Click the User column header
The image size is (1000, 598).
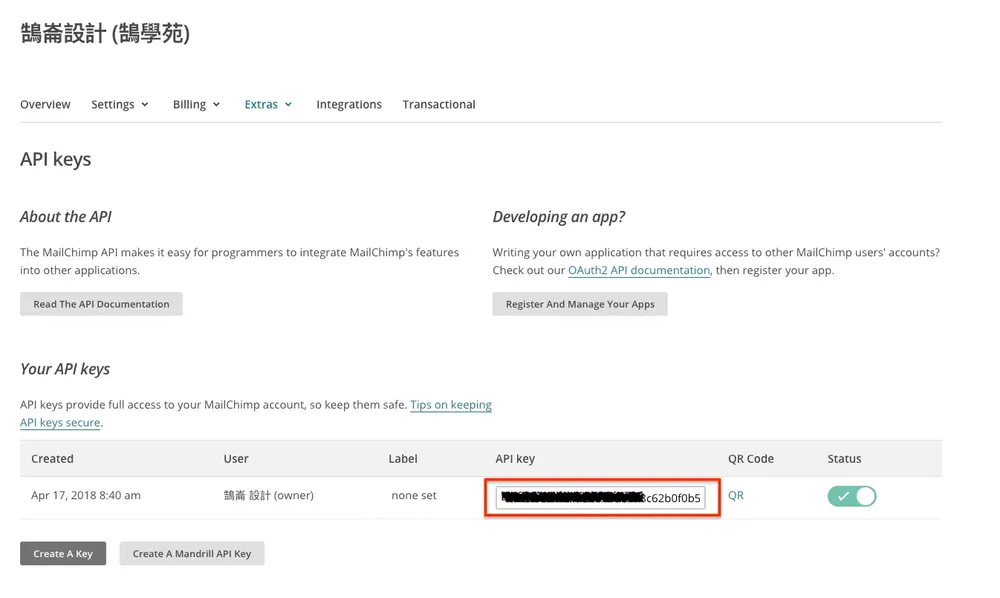[236, 458]
